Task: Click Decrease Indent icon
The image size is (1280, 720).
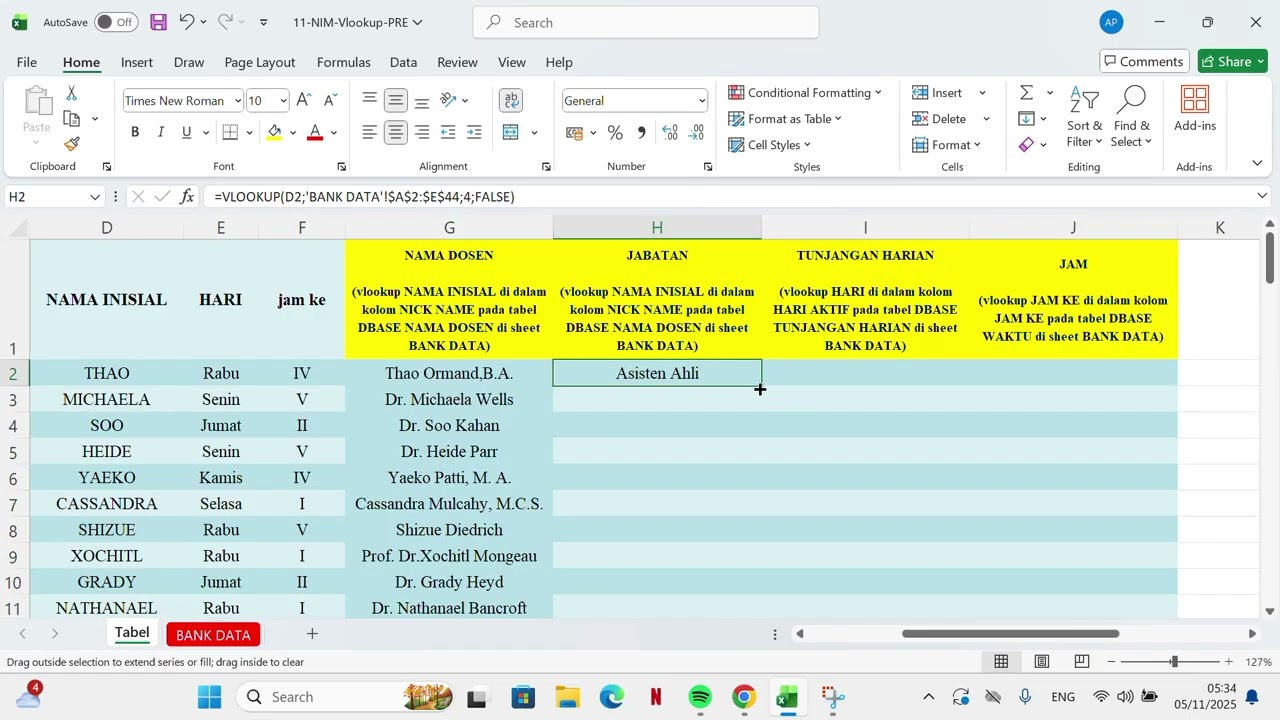Action: 448,132
